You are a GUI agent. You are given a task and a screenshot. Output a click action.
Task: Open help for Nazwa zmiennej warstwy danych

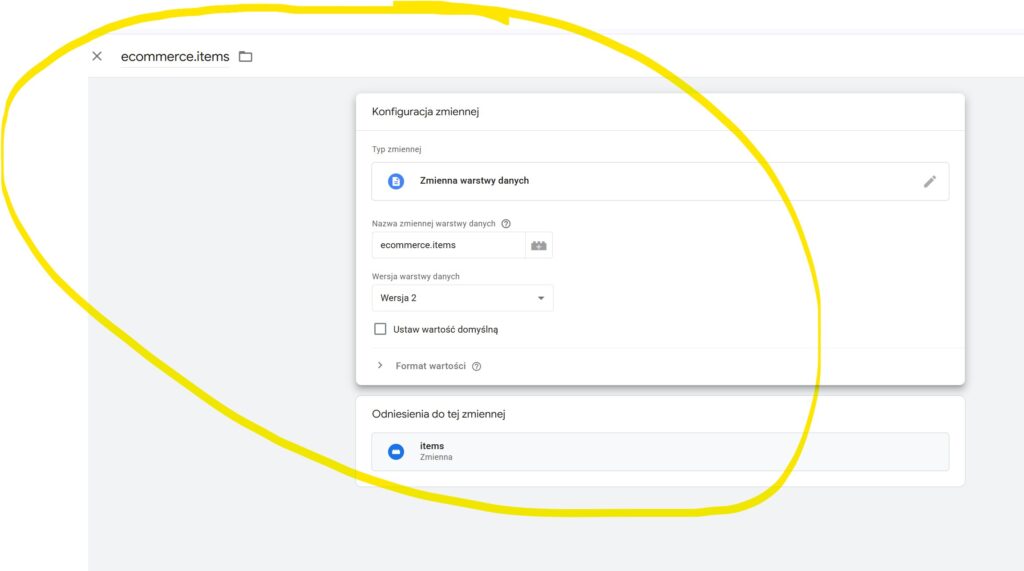[x=506, y=224]
